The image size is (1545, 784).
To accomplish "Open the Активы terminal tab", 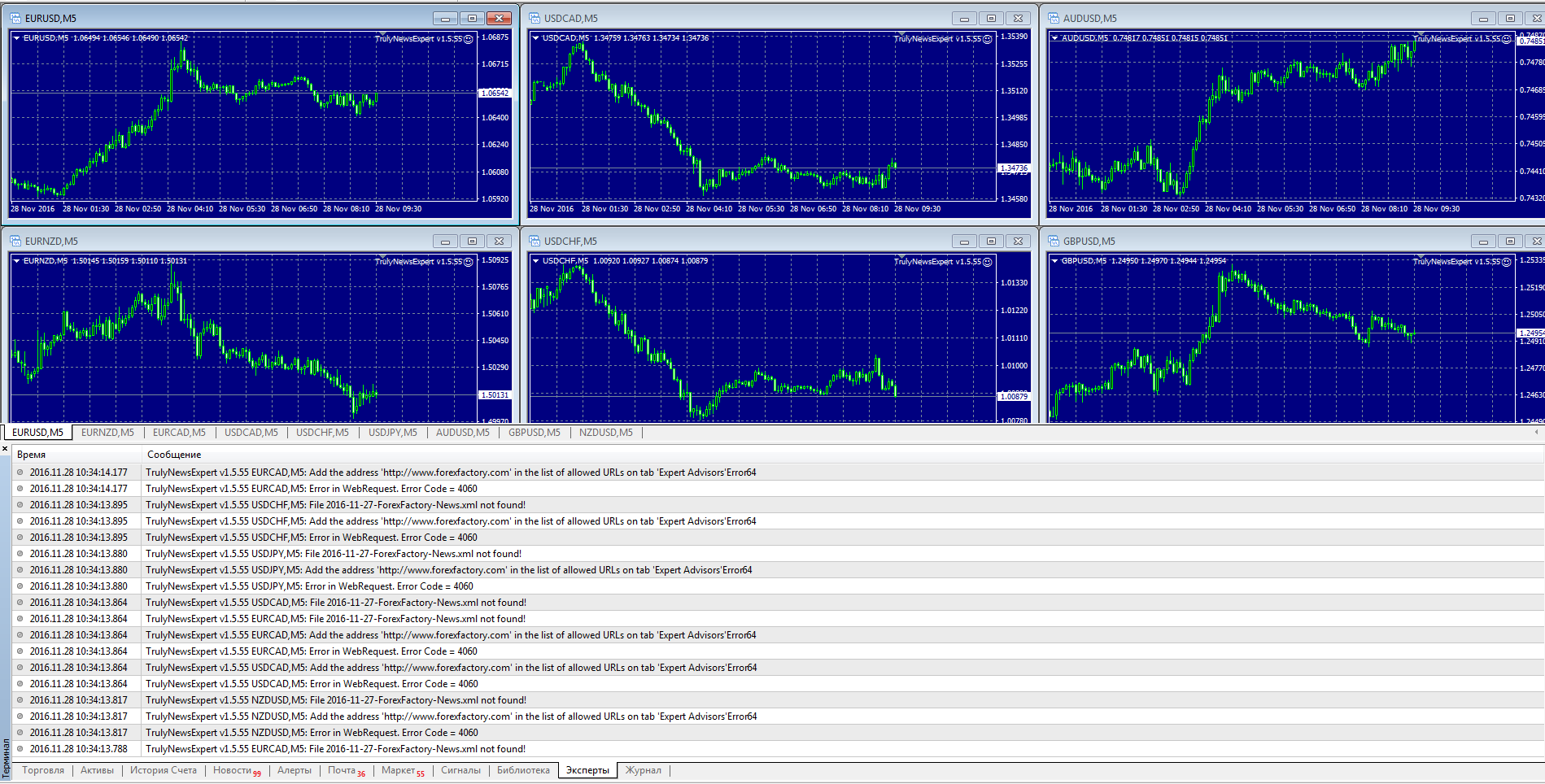I will click(97, 770).
